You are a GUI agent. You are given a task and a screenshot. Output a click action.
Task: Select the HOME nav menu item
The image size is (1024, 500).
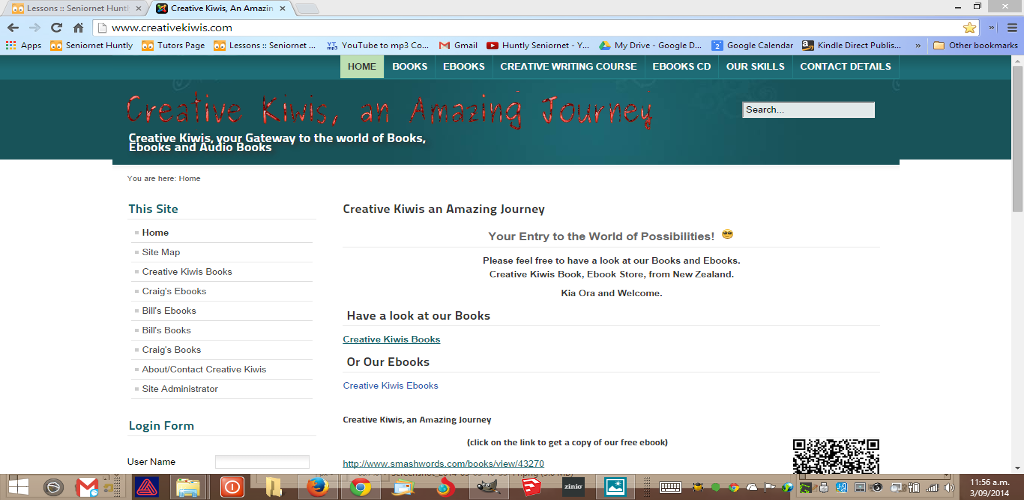point(362,67)
